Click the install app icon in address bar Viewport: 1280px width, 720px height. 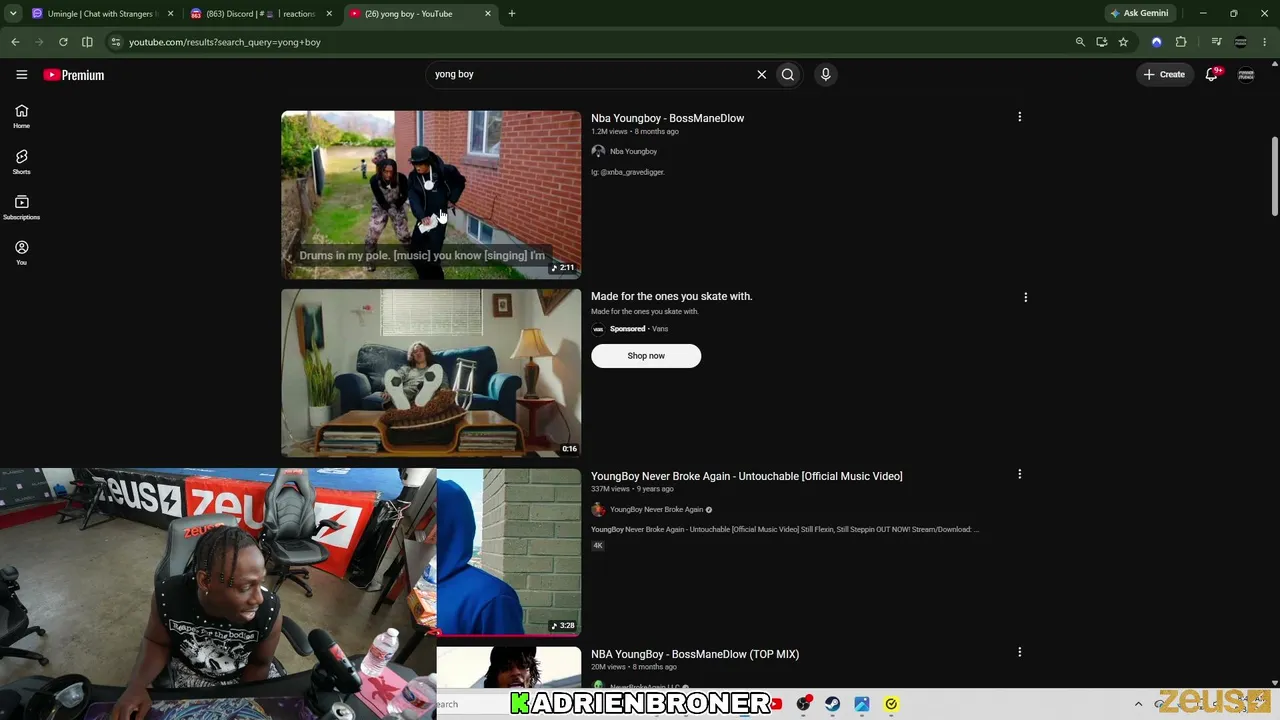pyautogui.click(x=1101, y=42)
